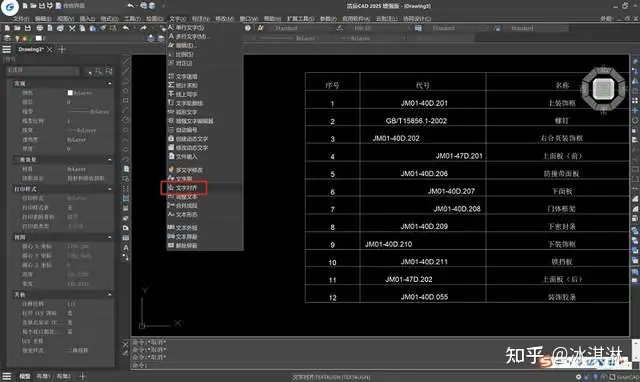The height and width of the screenshot is (382, 640).
Task: Select the multiline text A tool in draw toolbar
Action: pos(126,247)
